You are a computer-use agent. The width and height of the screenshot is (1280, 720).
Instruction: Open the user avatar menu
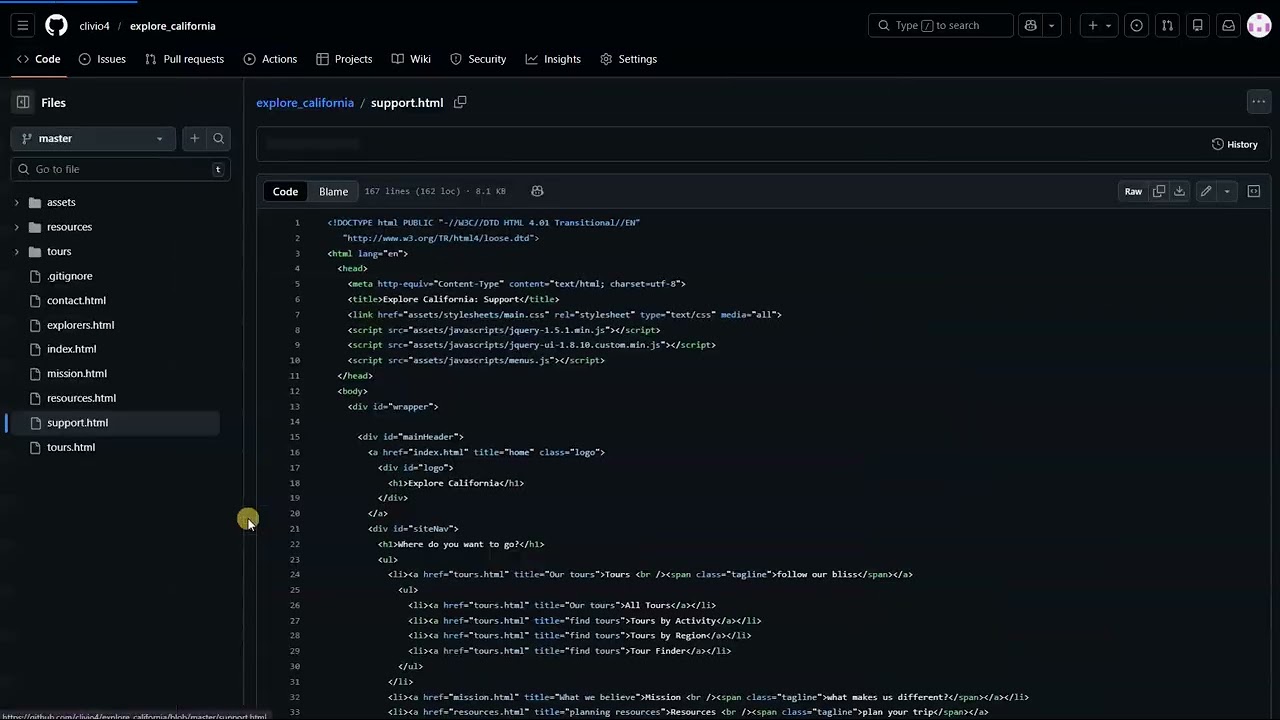pos(1259,25)
